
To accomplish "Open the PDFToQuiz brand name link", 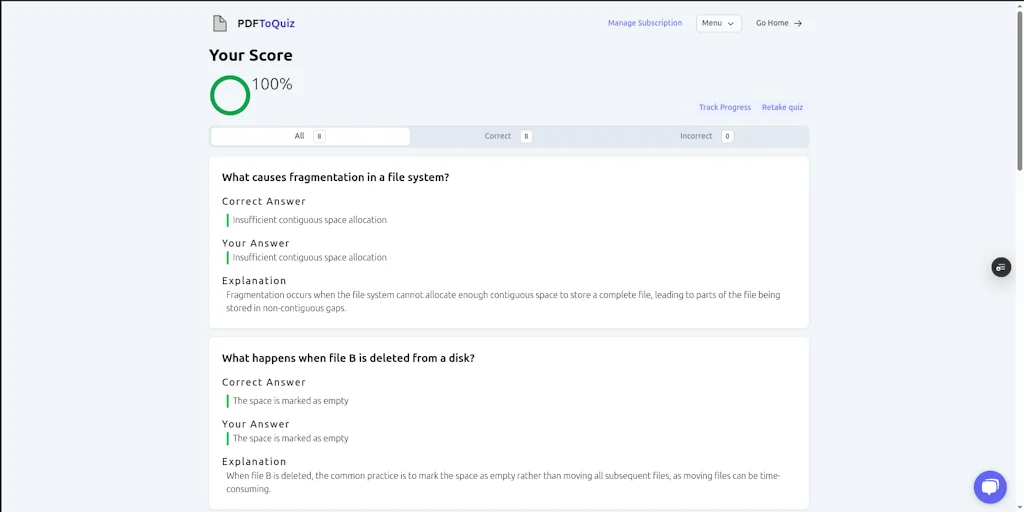I will [266, 24].
